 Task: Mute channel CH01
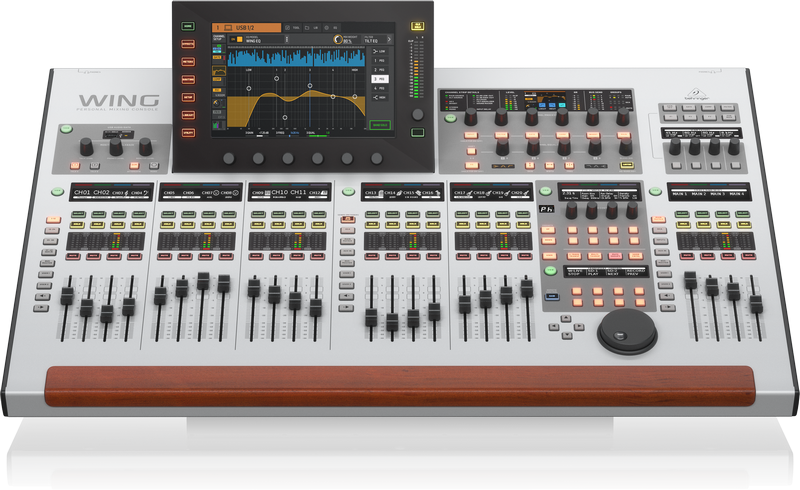[72, 256]
